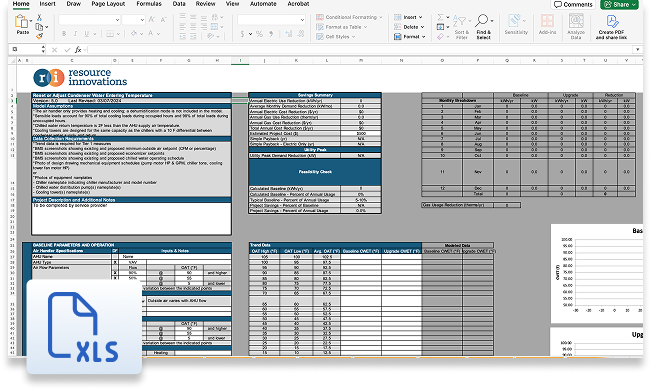Click the Paste clipboard icon

click(x=21, y=21)
